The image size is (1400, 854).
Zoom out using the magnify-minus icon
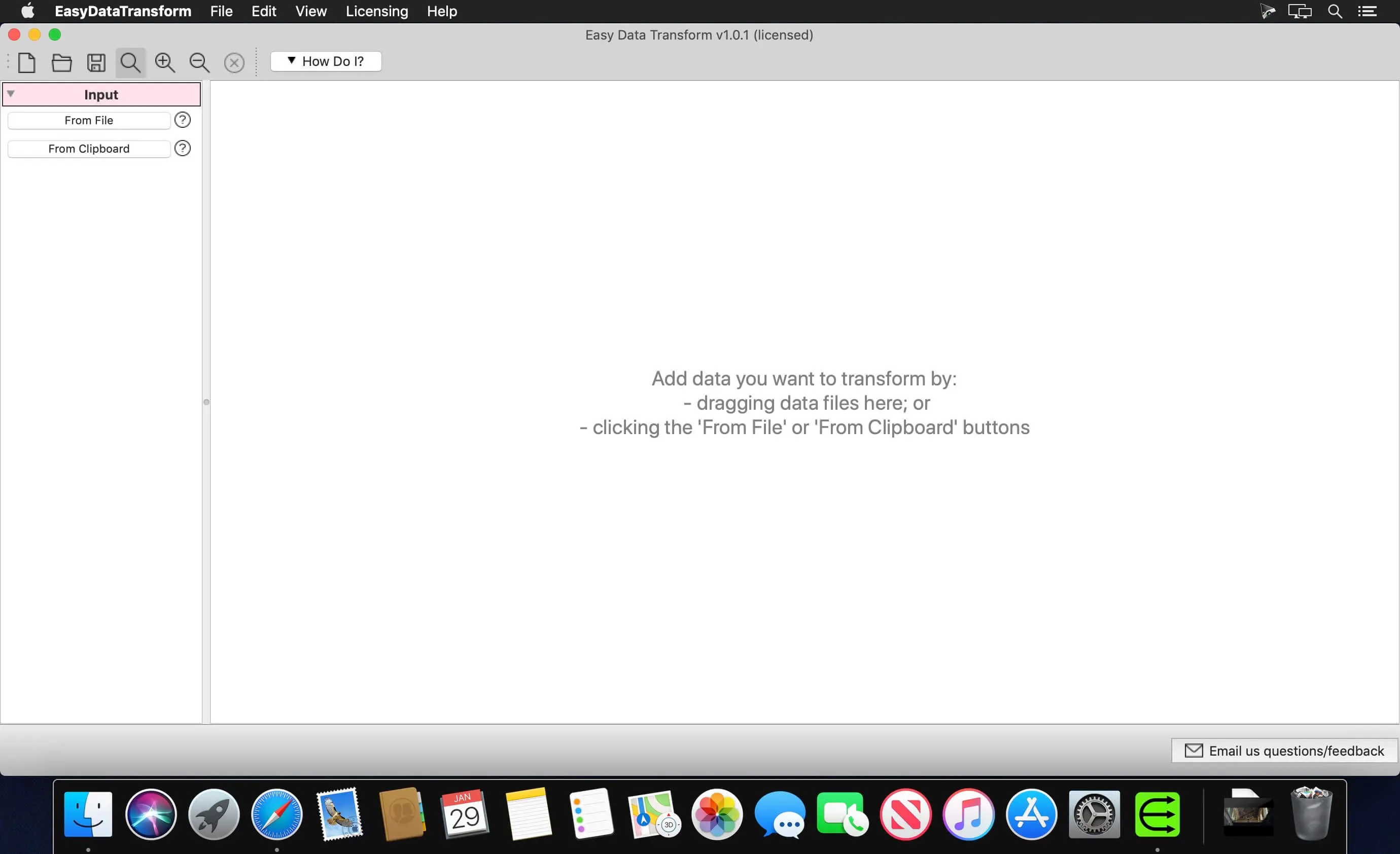[198, 62]
